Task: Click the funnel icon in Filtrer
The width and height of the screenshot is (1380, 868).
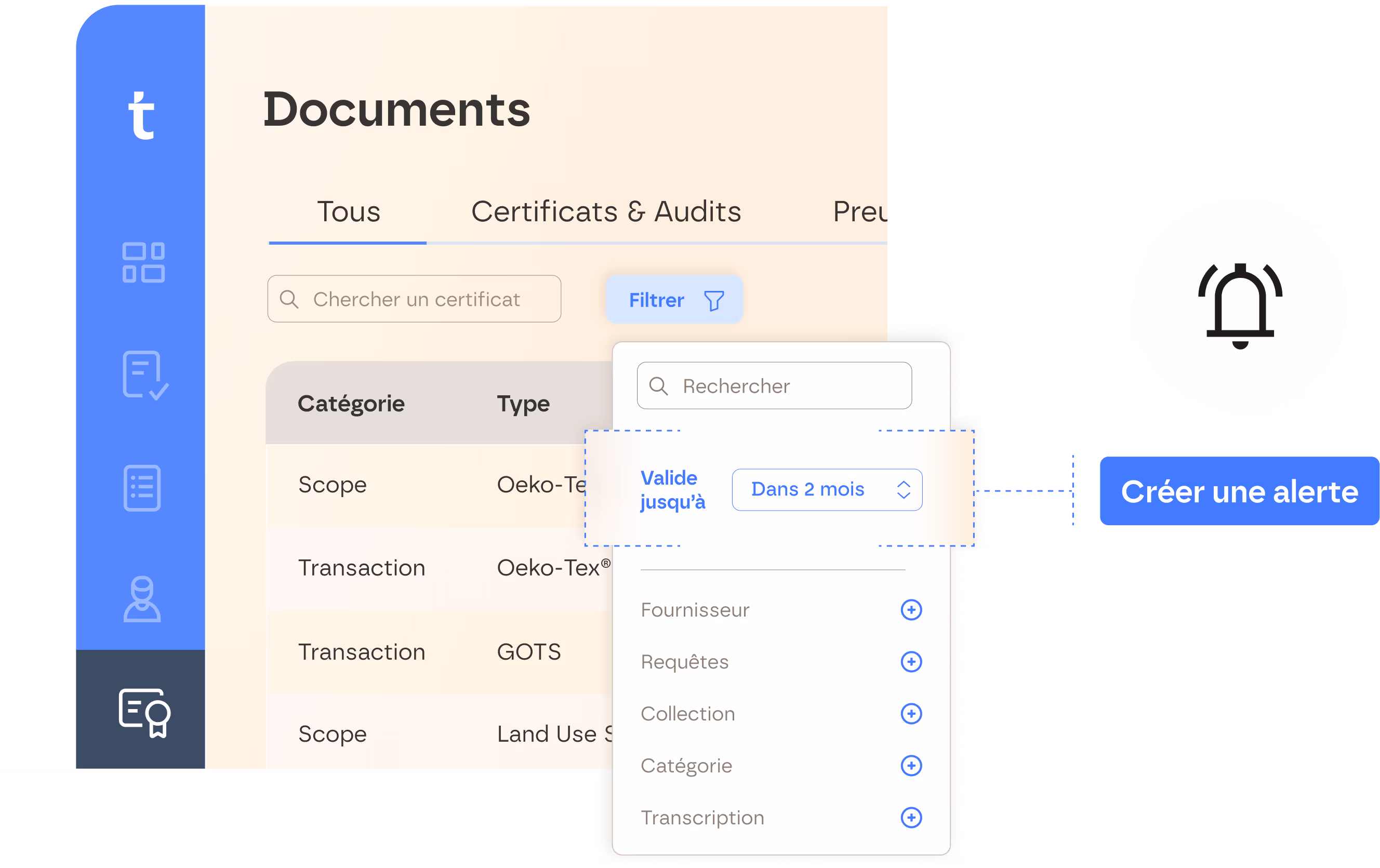Action: [x=714, y=300]
